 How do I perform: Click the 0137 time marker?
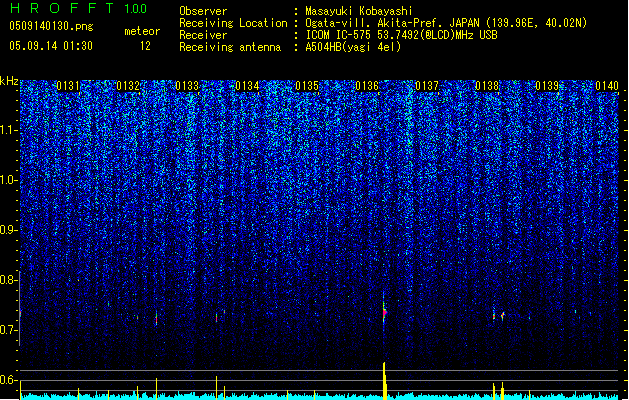[x=427, y=86]
